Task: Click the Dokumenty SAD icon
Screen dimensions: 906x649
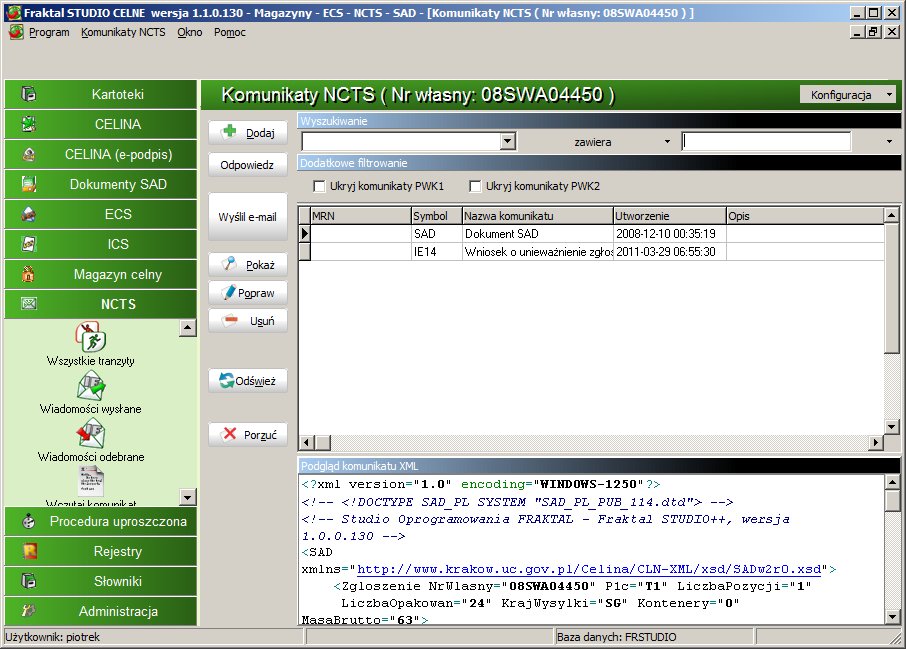Action: pos(28,184)
